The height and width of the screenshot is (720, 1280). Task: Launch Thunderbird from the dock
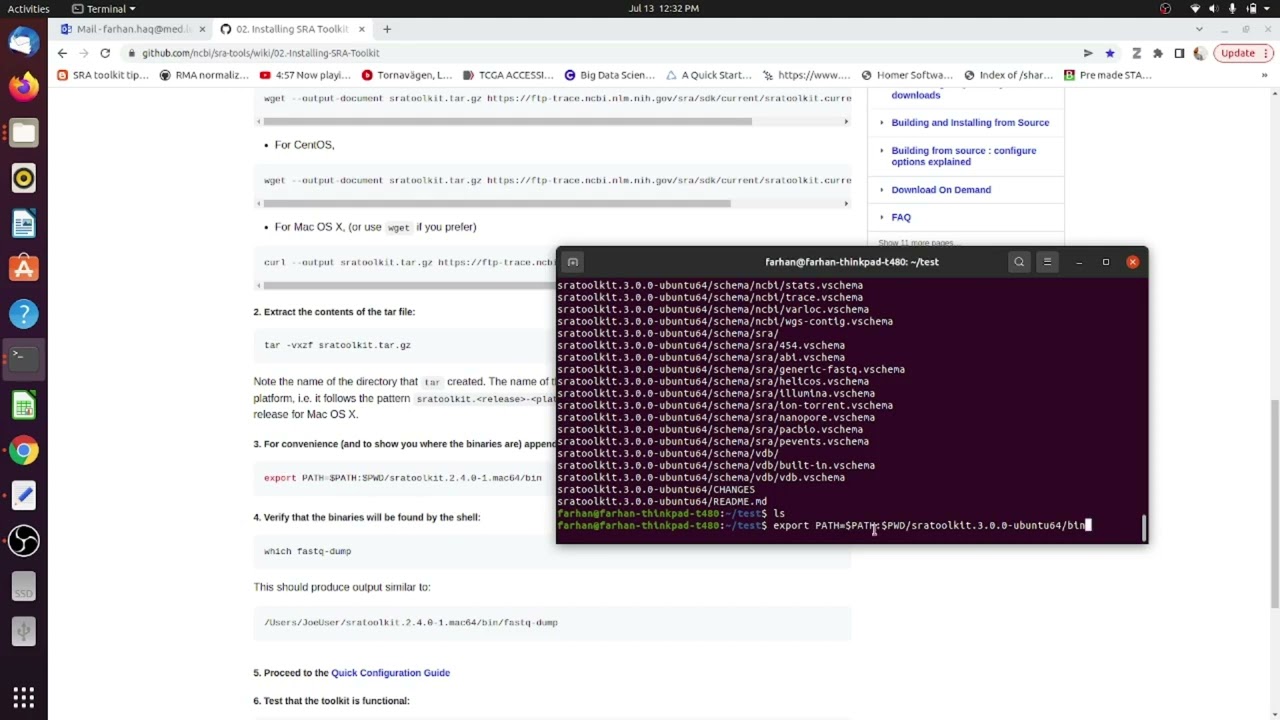24,42
